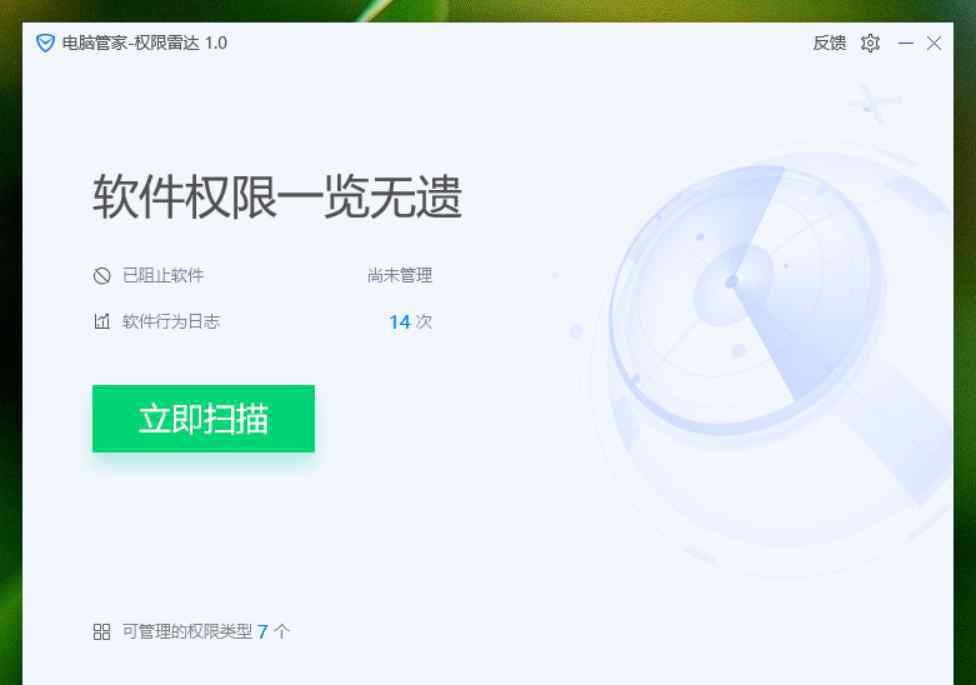Click the 尚未管理 status text
The height and width of the screenshot is (685, 976).
coord(400,275)
